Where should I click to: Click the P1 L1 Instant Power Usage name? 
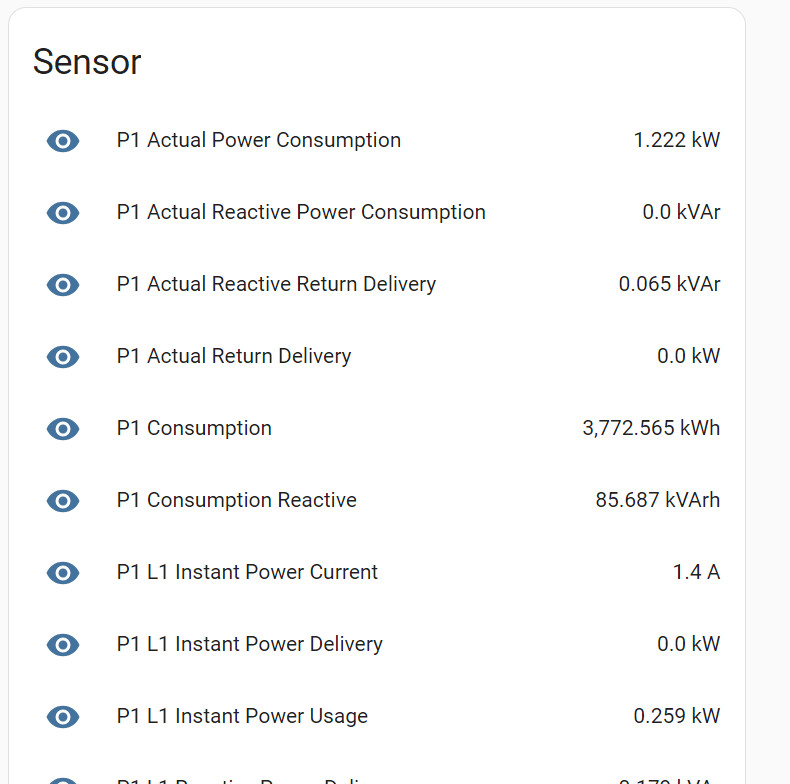(242, 717)
